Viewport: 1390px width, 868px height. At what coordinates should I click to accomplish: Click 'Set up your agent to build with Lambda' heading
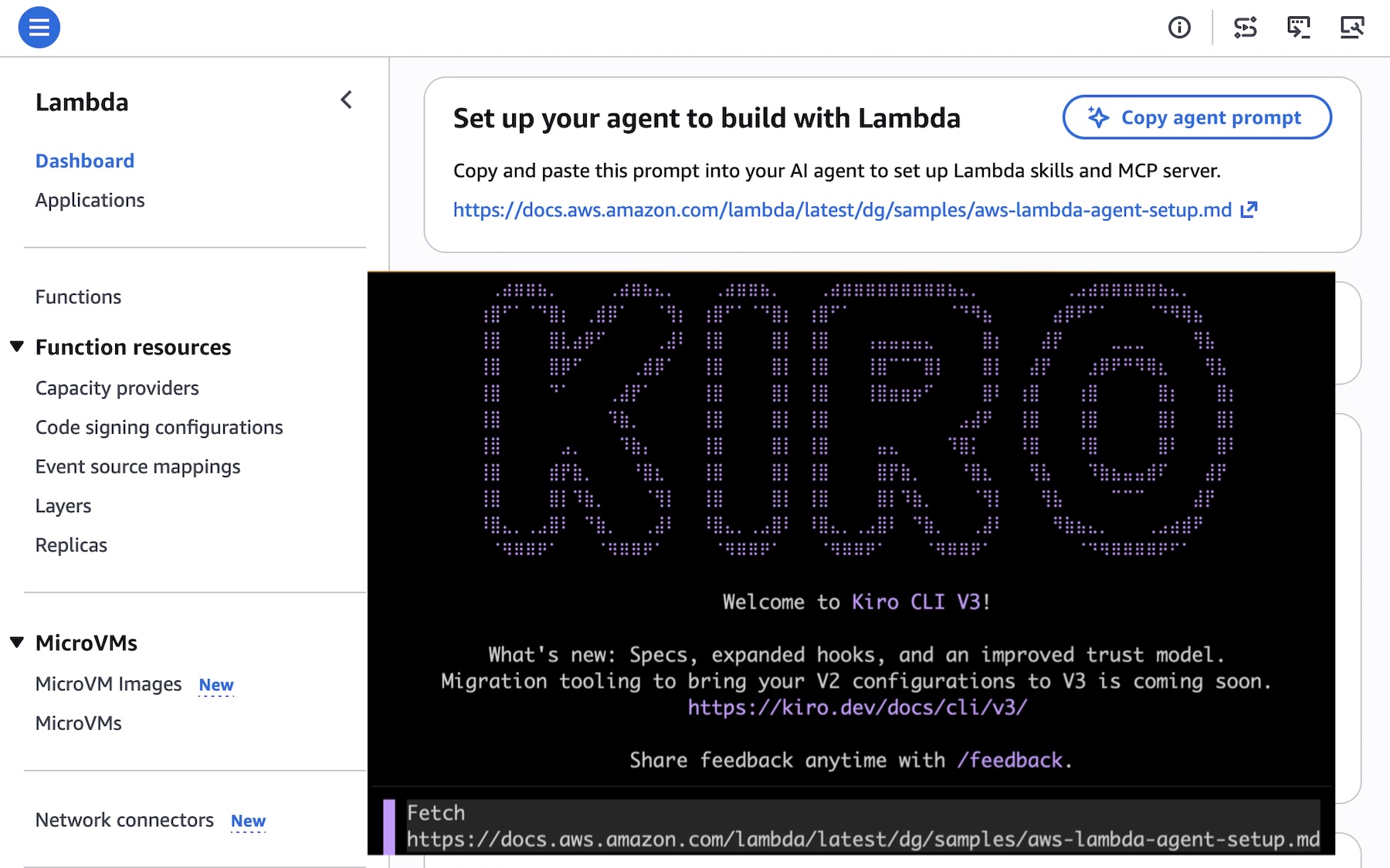point(707,118)
